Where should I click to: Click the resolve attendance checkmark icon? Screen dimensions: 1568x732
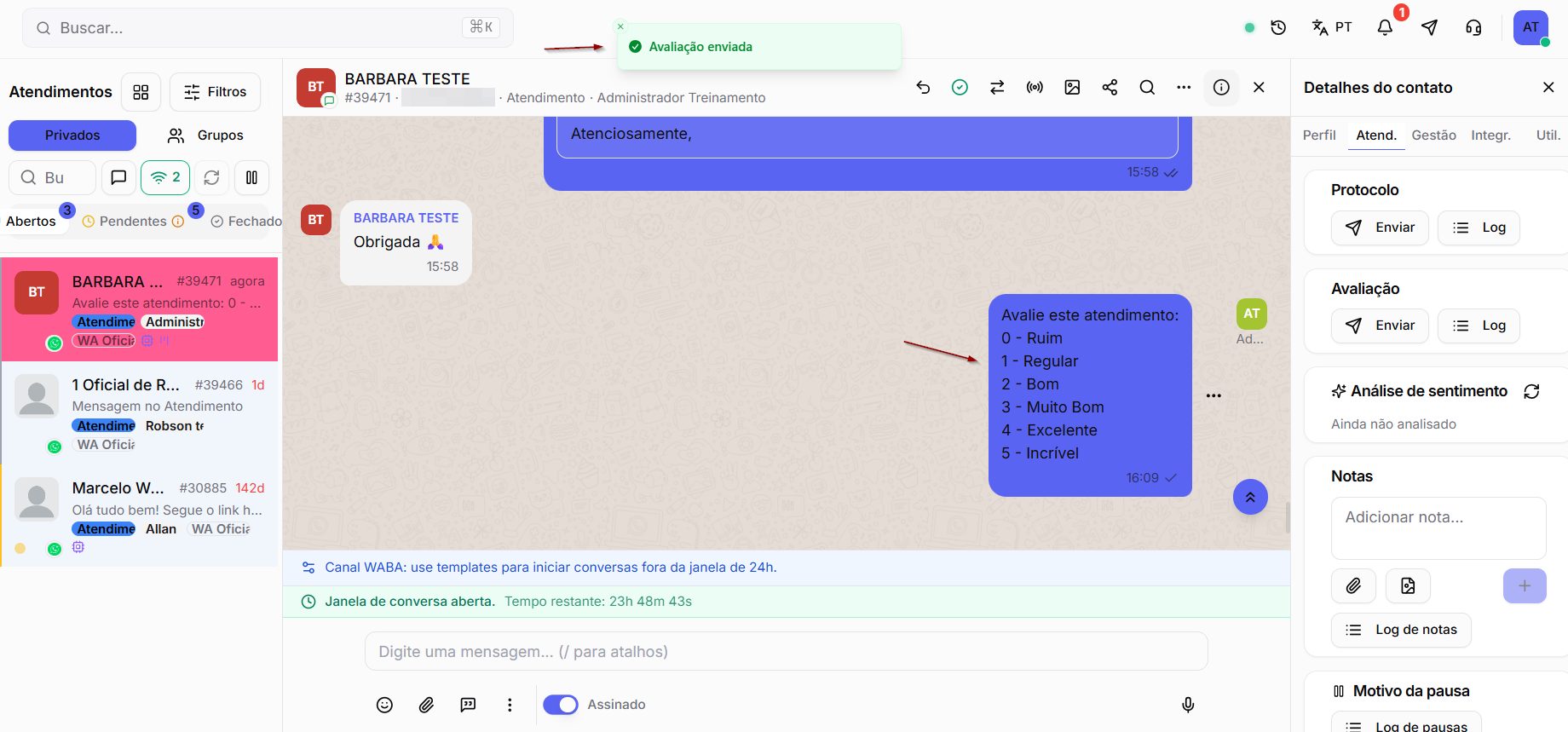tap(960, 87)
